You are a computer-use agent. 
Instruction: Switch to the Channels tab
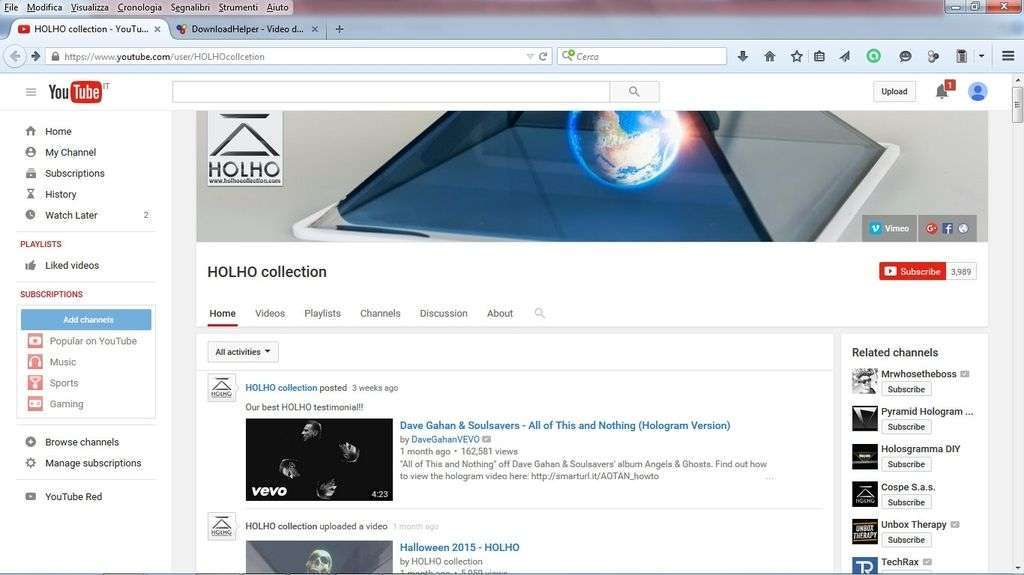pyautogui.click(x=380, y=313)
